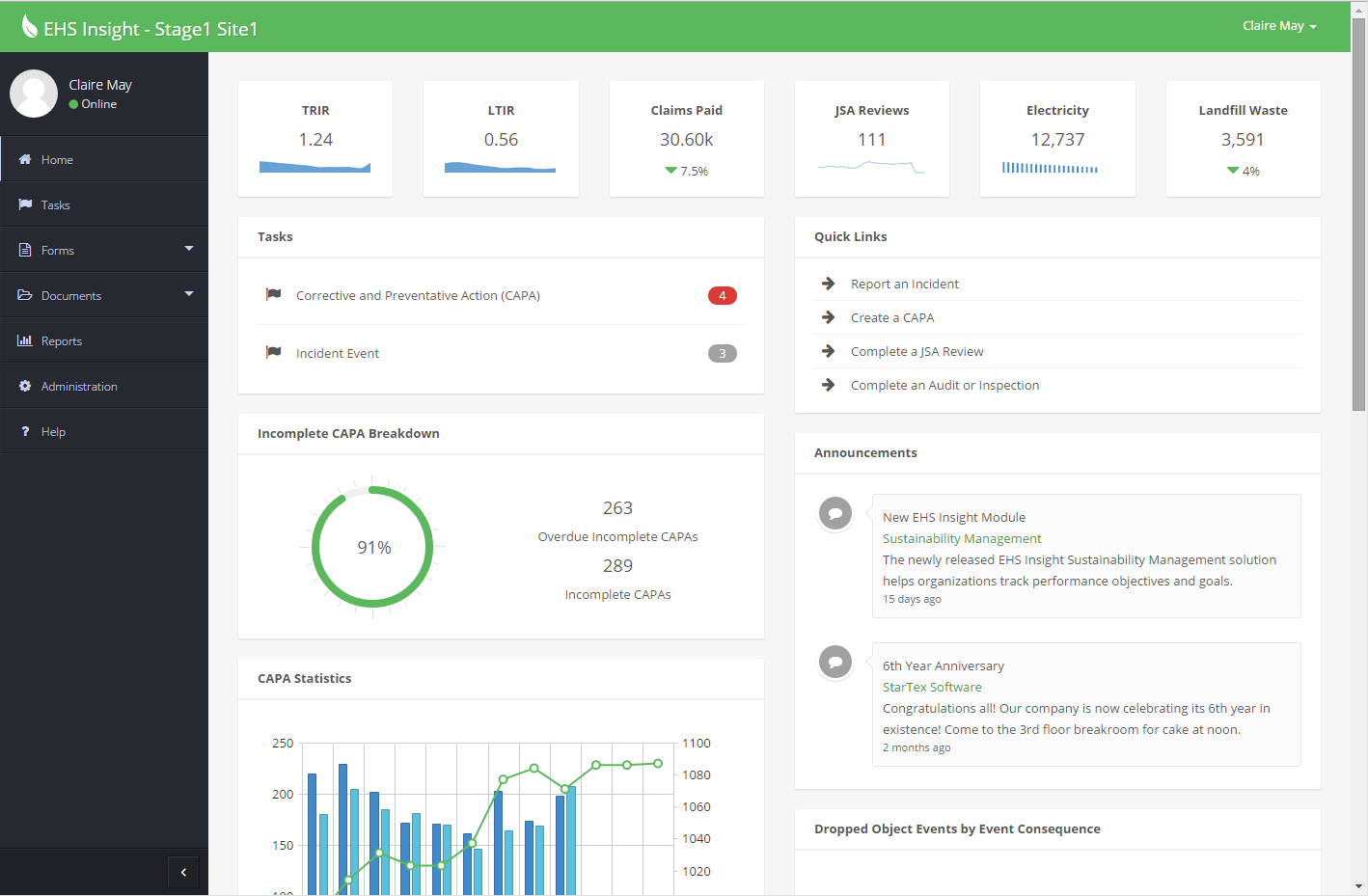Select the Home icon in the sidebar
Viewport: 1368px width, 896px height.
click(x=25, y=159)
